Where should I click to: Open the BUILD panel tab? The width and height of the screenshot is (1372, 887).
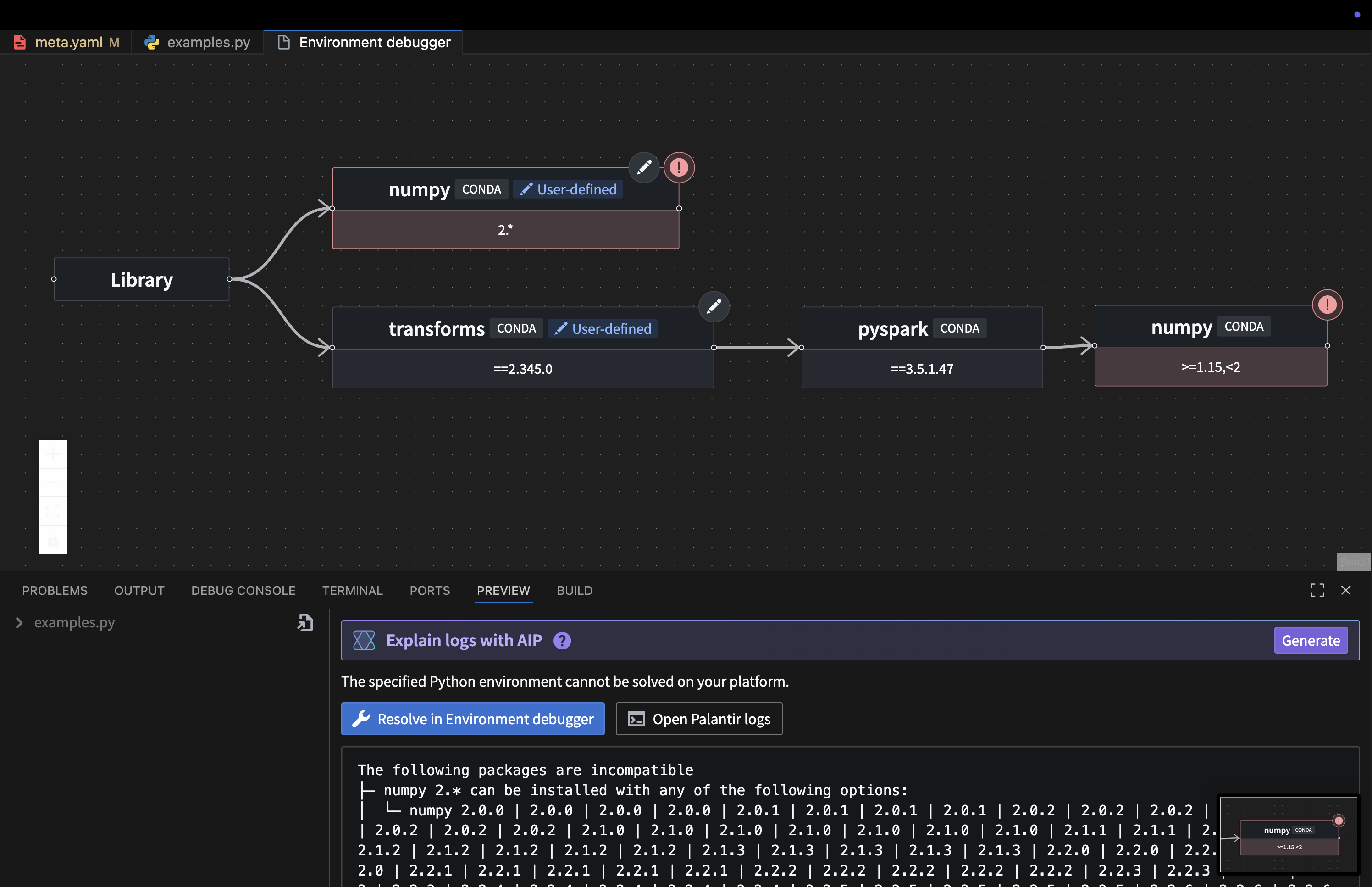click(575, 590)
